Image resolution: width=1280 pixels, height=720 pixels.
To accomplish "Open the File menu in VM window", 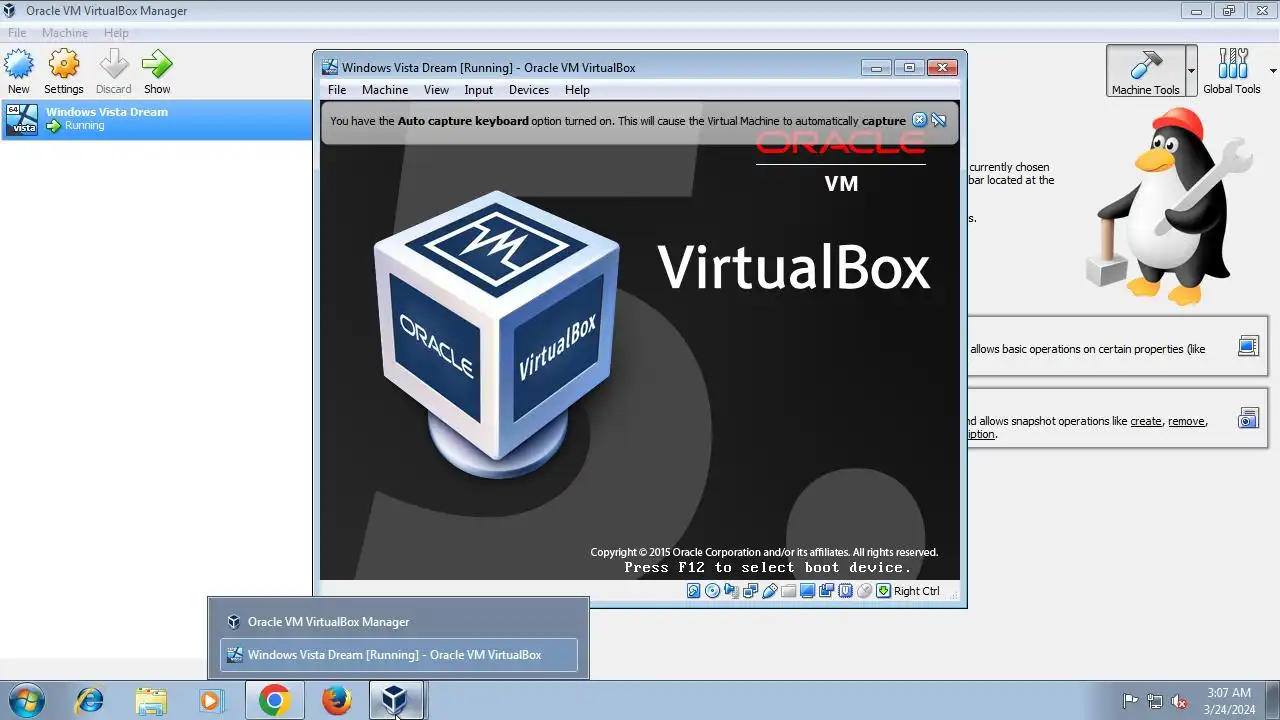I will (x=337, y=90).
